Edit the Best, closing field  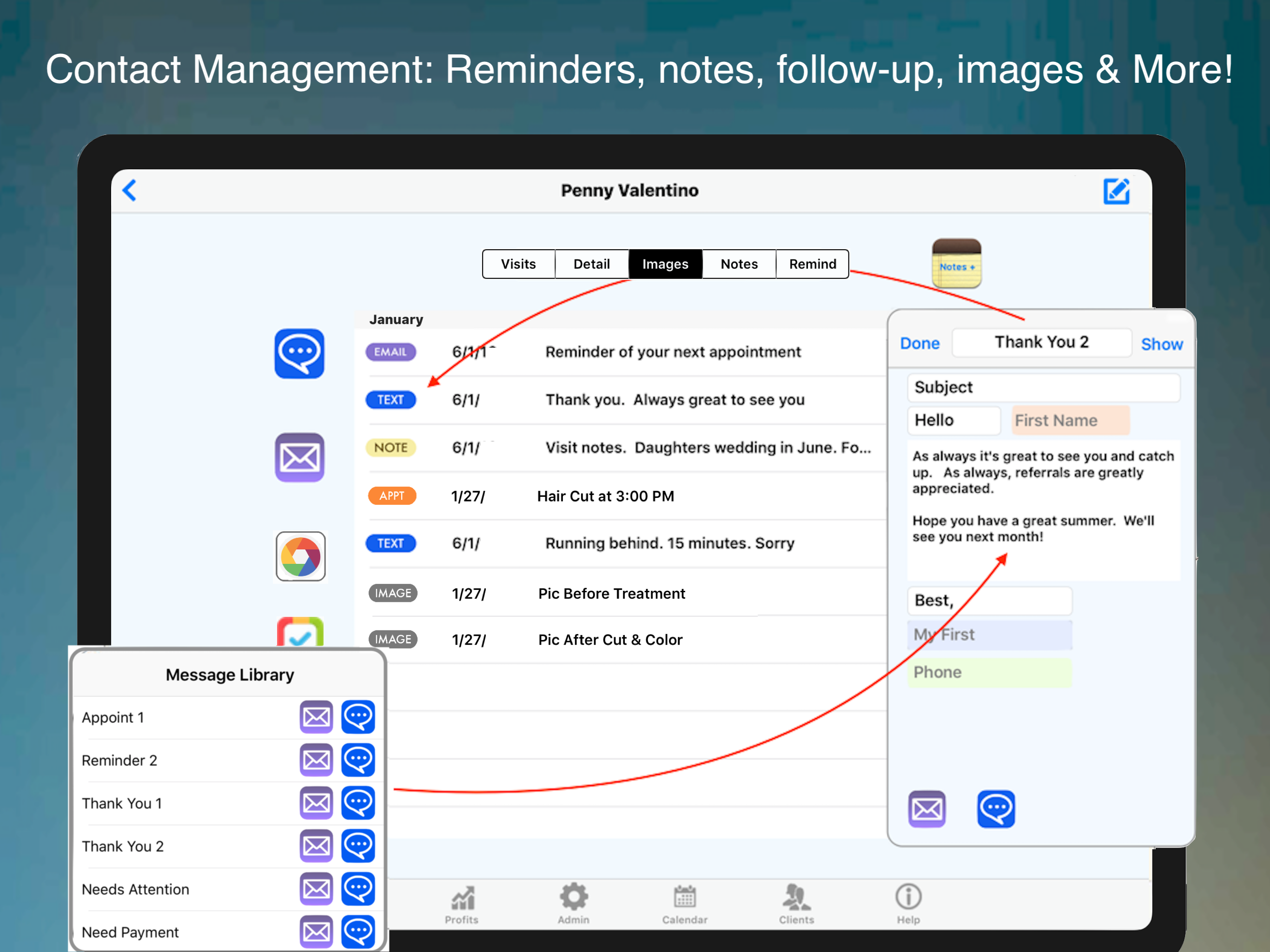[x=989, y=601]
